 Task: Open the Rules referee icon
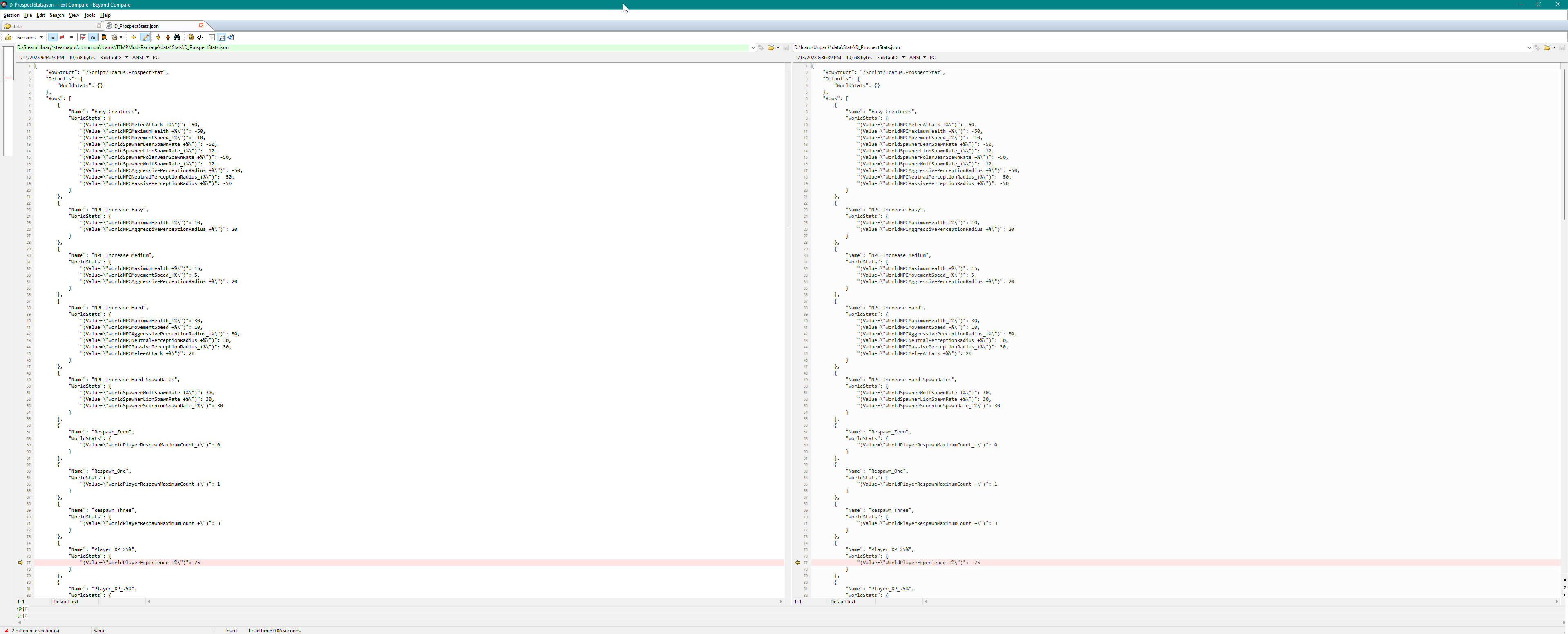pyautogui.click(x=104, y=37)
